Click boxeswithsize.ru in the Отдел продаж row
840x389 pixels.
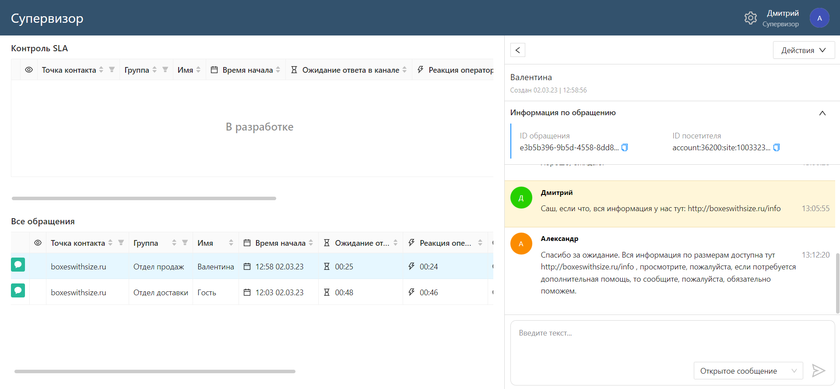78,266
